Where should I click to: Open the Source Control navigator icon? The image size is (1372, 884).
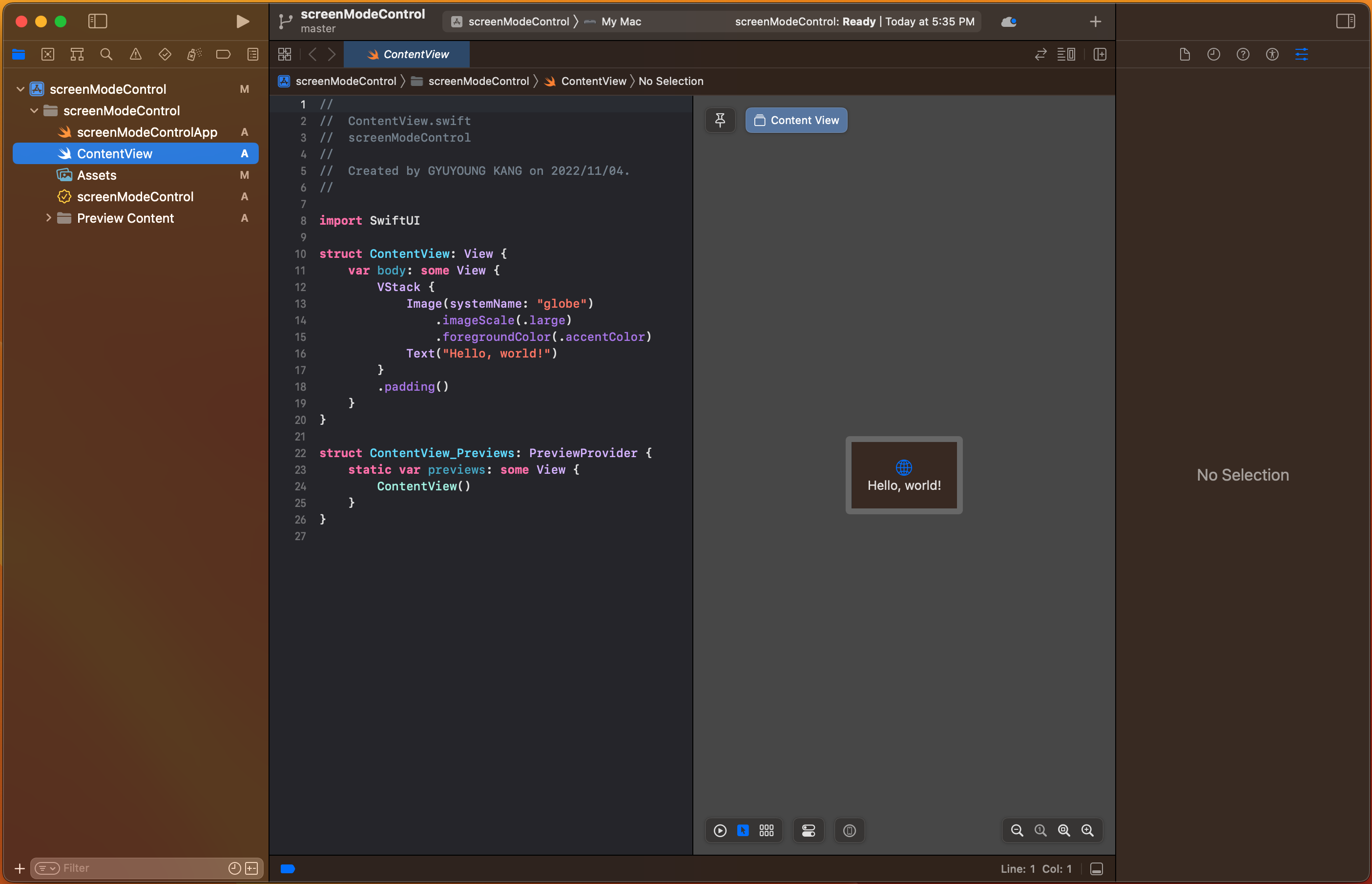coord(48,55)
